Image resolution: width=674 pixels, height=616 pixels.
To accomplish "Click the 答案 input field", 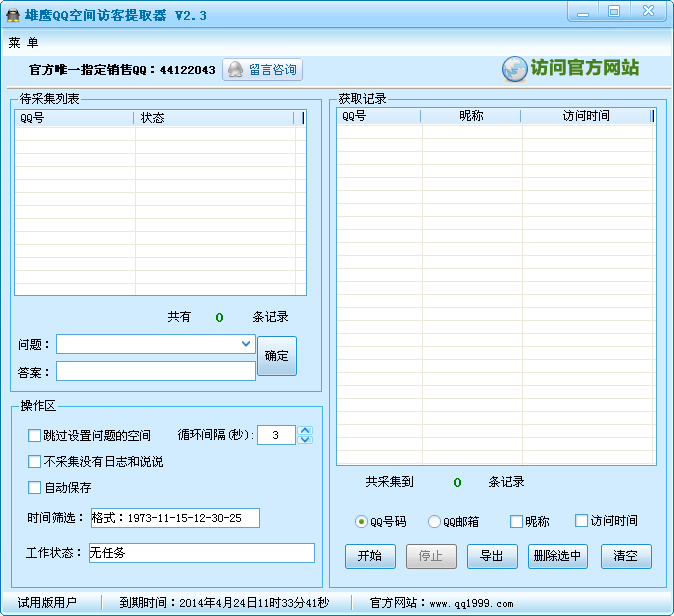I will tap(155, 371).
